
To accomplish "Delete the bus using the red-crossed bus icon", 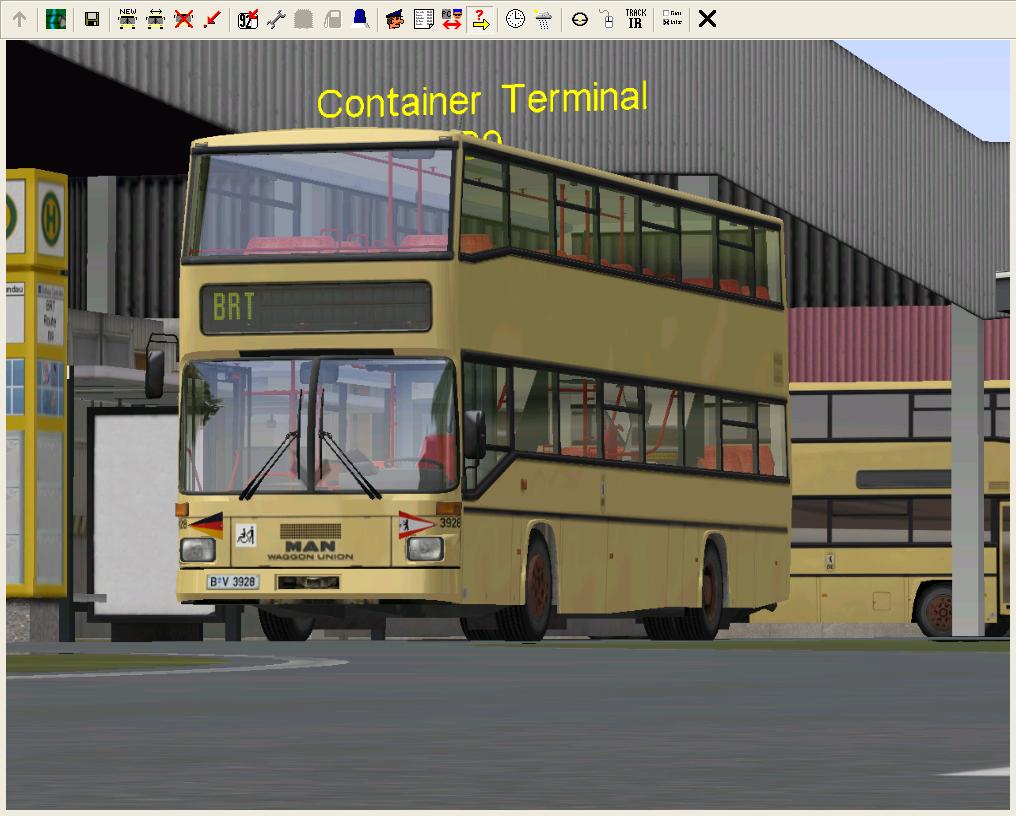I will 183,19.
